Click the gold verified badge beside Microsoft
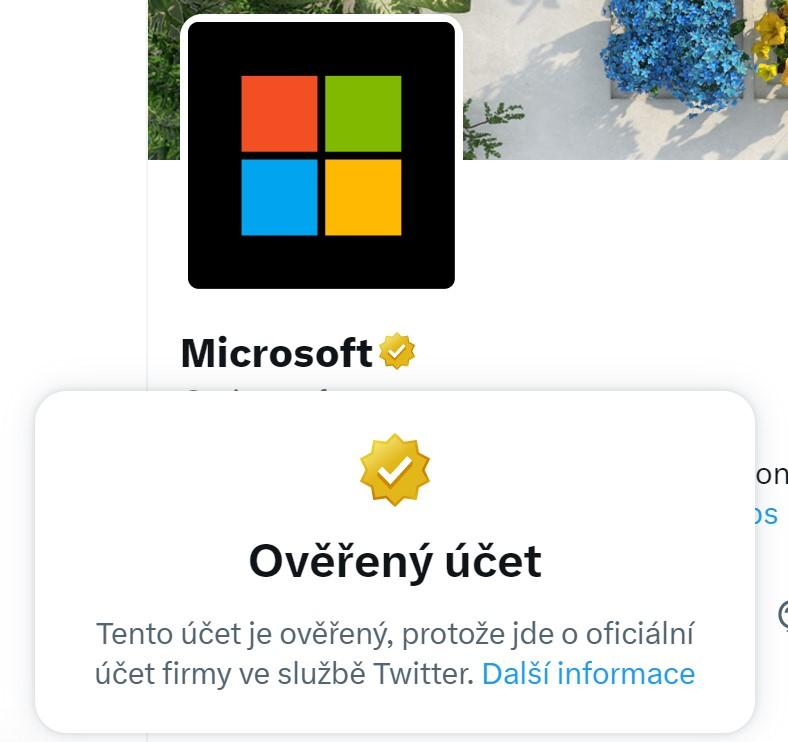Screen dimensions: 788x742 [x=397, y=351]
